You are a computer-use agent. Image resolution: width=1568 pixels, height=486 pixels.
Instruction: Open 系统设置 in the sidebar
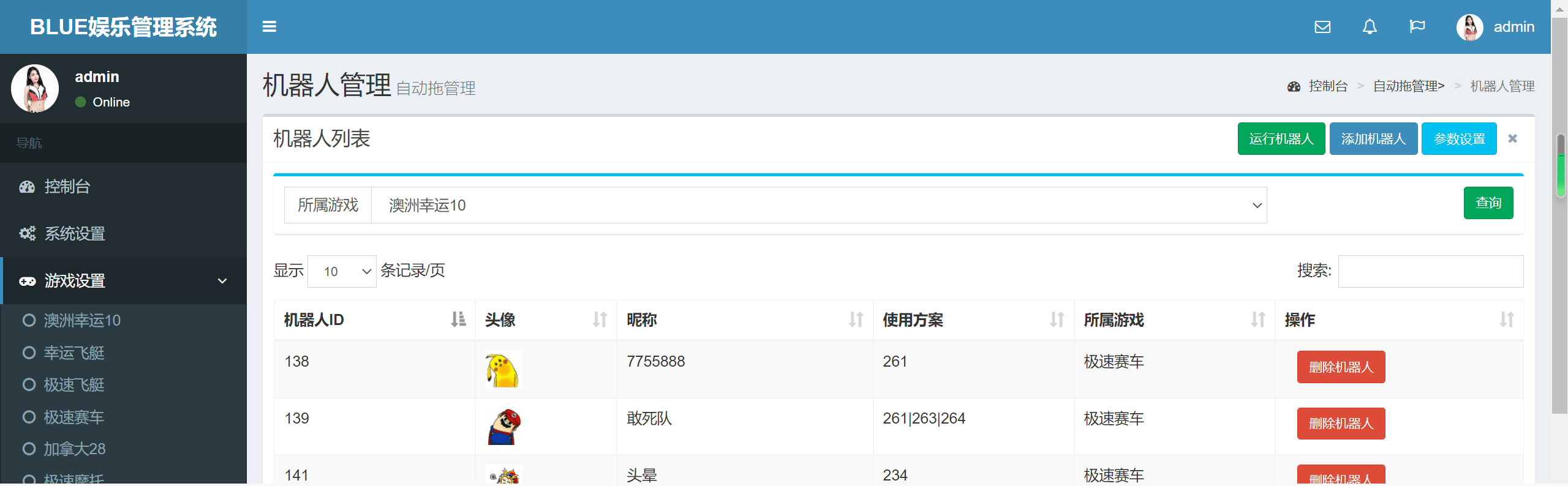pos(123,233)
